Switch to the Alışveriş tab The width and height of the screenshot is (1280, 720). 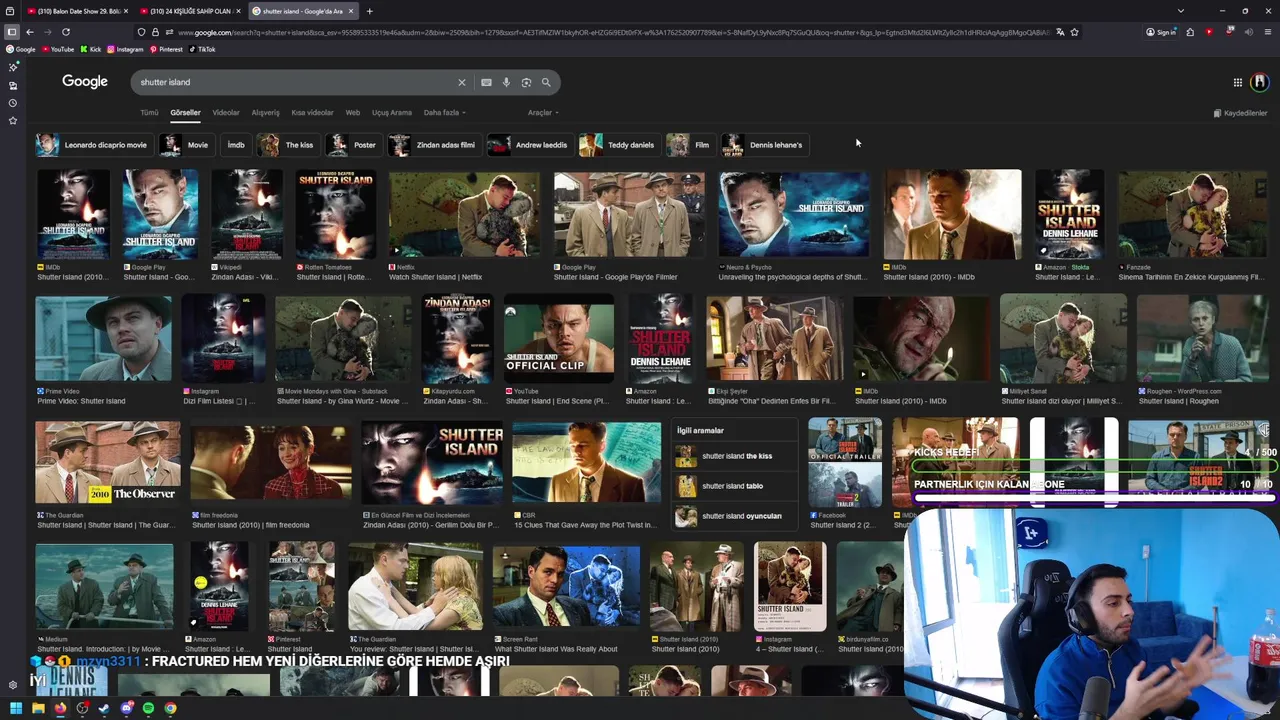[265, 113]
